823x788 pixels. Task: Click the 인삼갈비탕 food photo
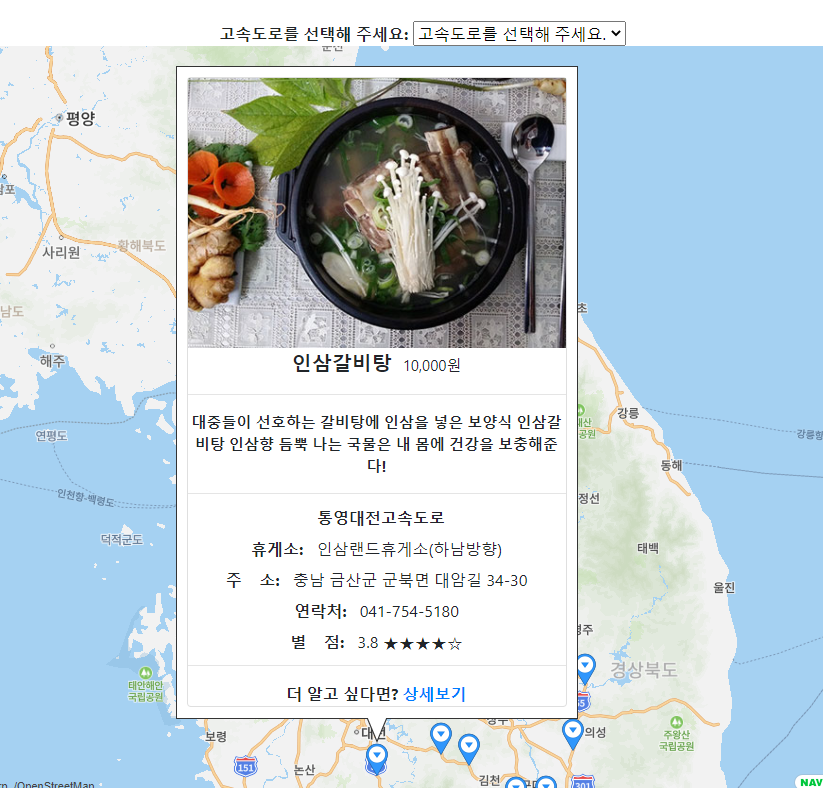pos(377,213)
